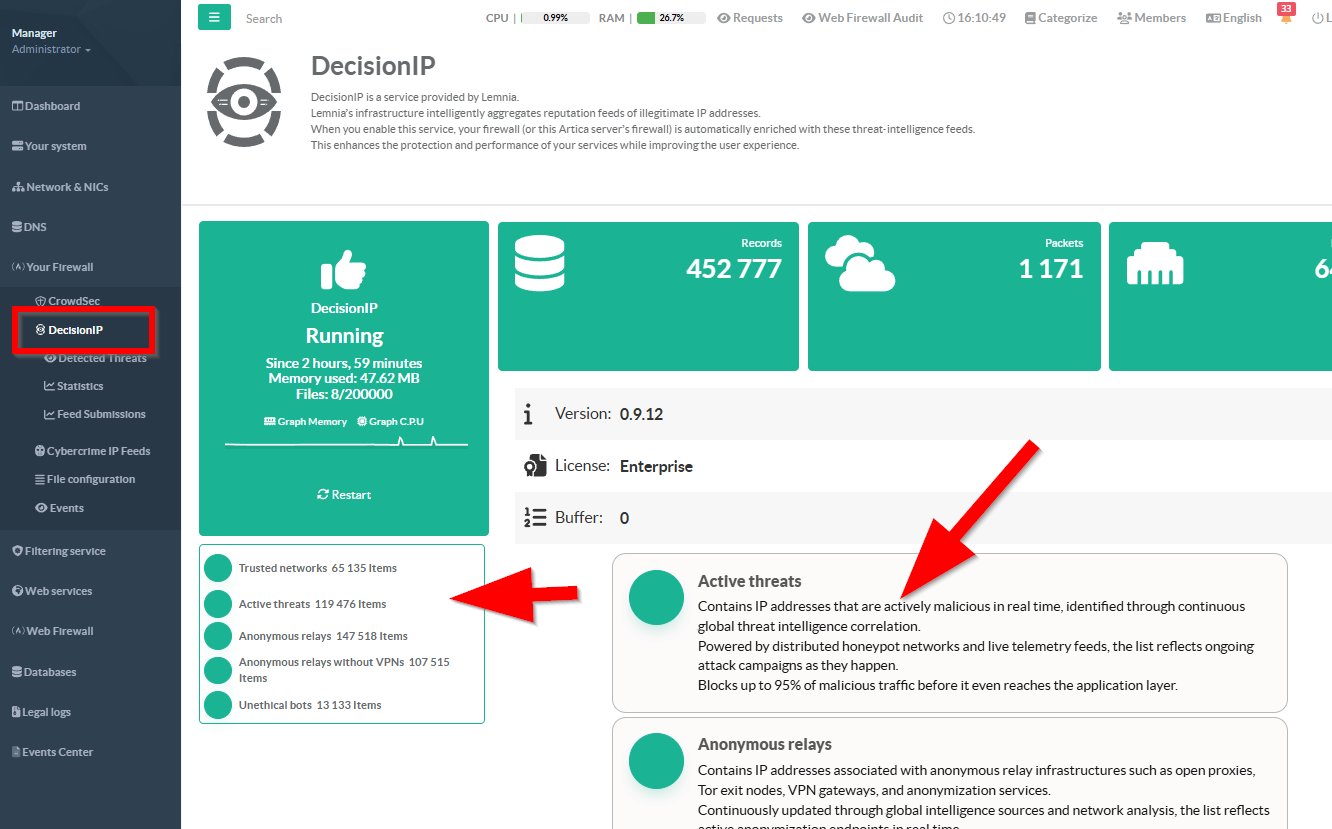1332x829 pixels.
Task: Open Detected Threats submenu item
Action: coord(101,358)
